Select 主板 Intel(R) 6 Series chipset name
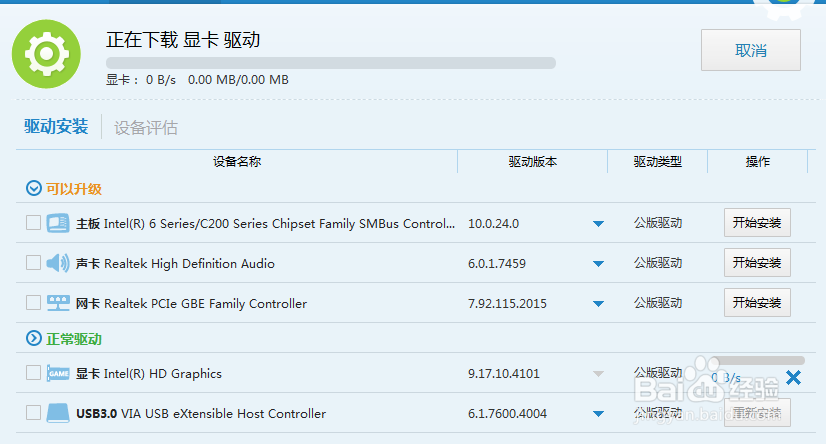 point(266,224)
